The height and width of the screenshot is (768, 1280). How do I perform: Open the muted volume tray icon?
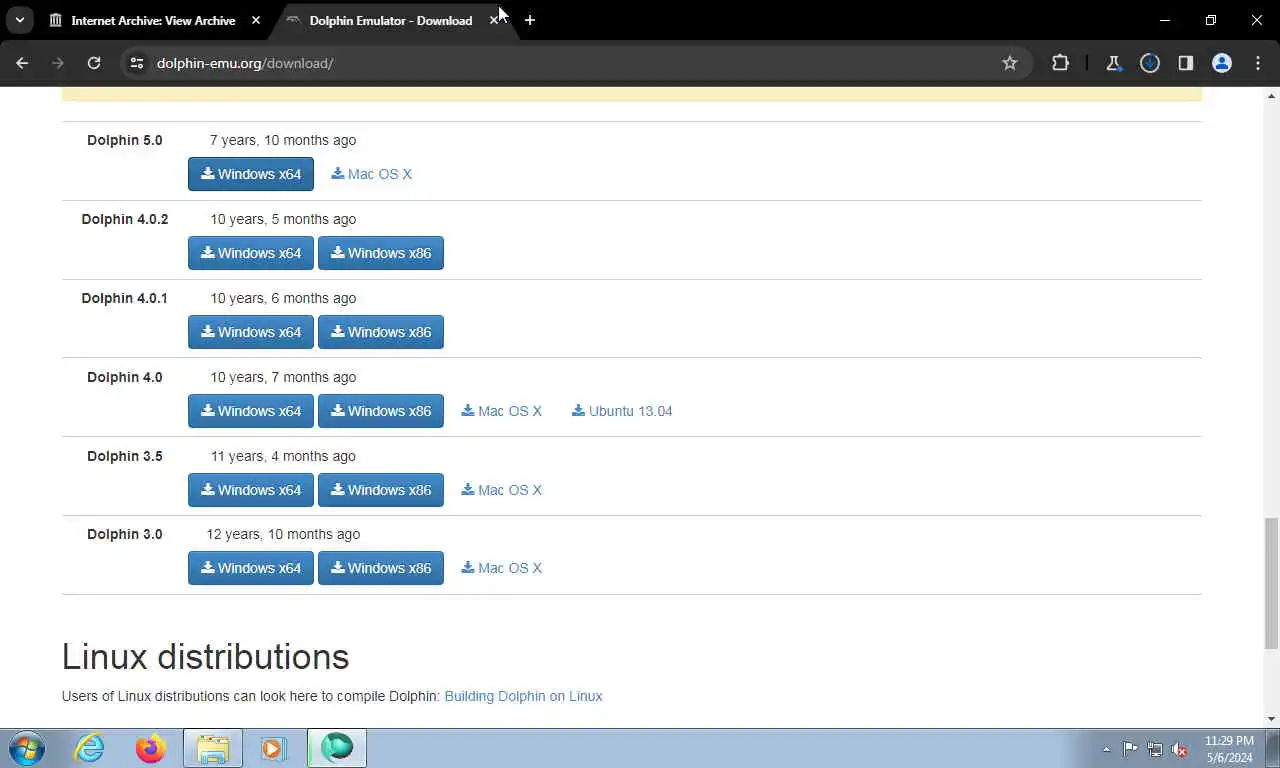(1180, 749)
